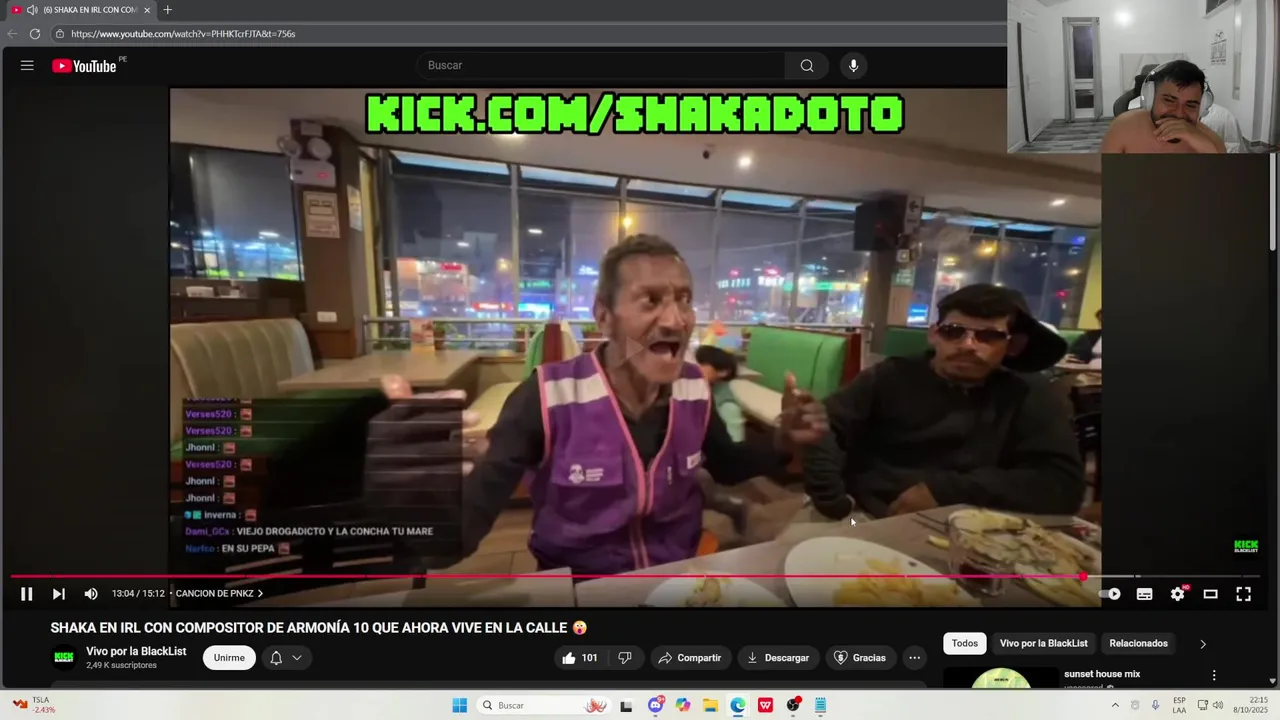Type in the Buscar search field

tap(600, 66)
